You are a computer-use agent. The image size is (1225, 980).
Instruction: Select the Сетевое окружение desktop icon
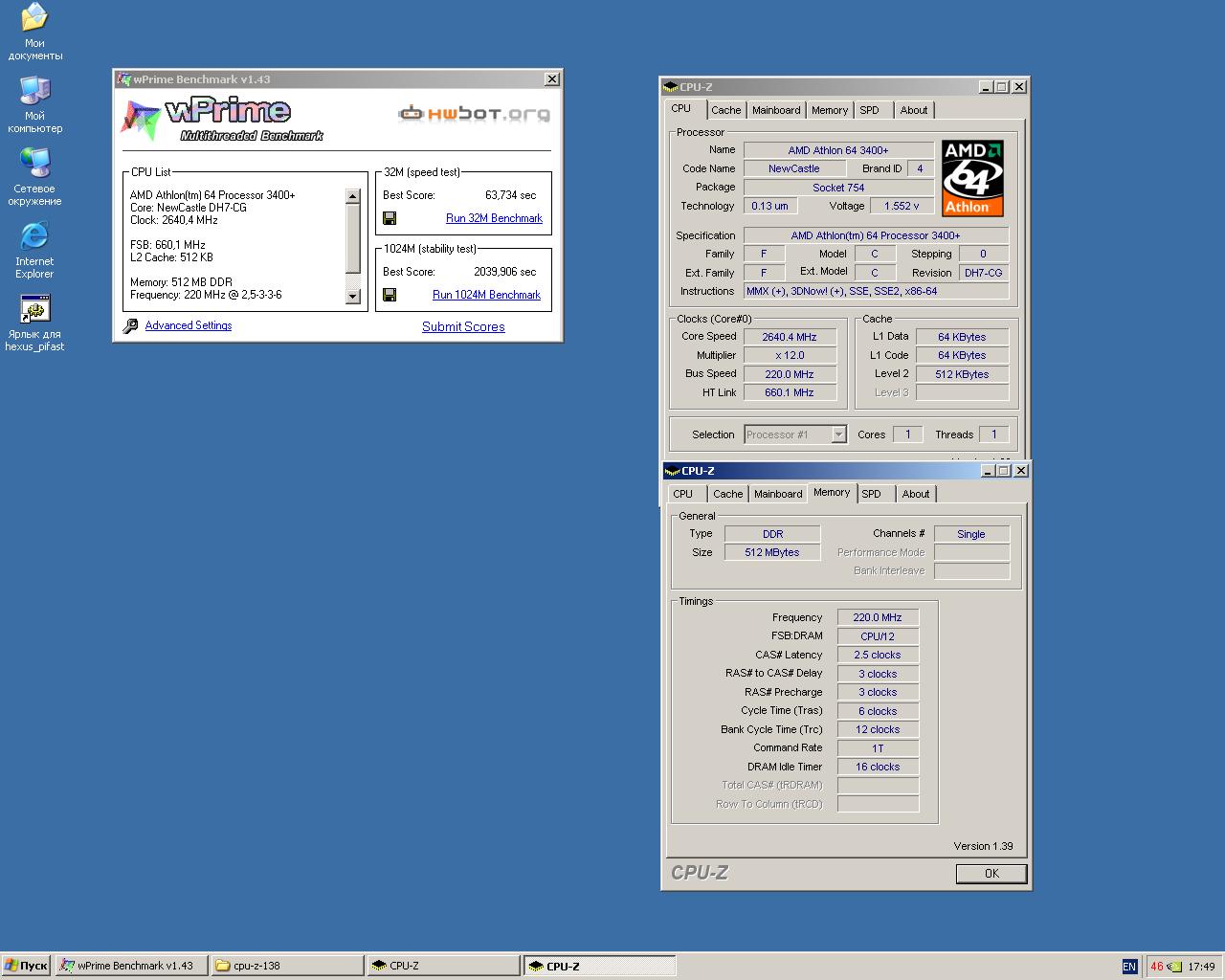pos(34,177)
